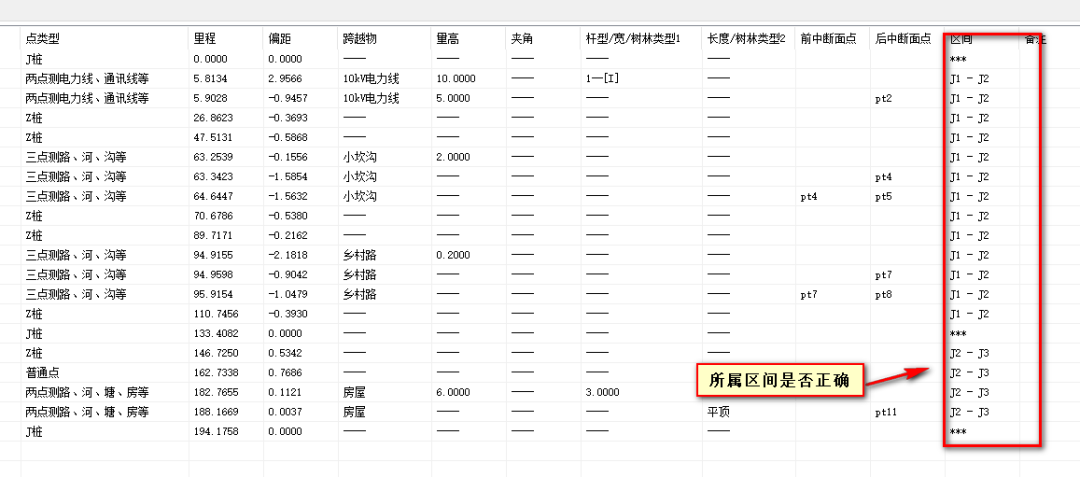
Task: Click the 跨越物 column header
Action: 359,39
